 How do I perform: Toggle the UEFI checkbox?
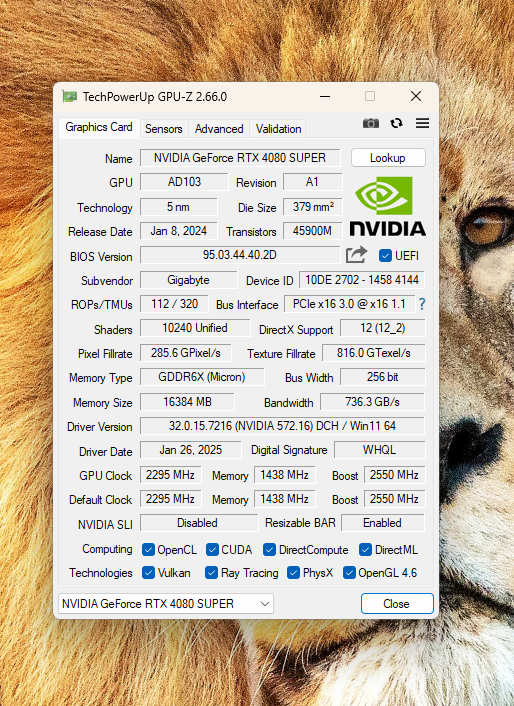click(385, 256)
